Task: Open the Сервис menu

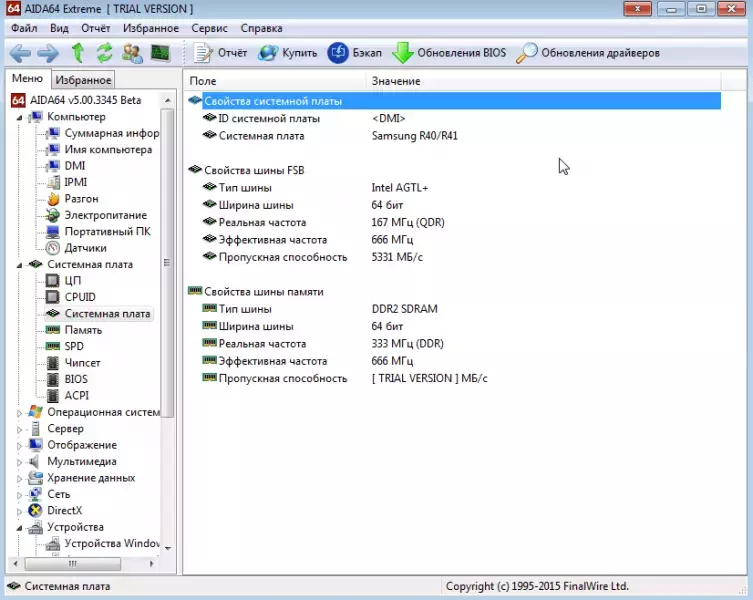Action: pyautogui.click(x=209, y=28)
